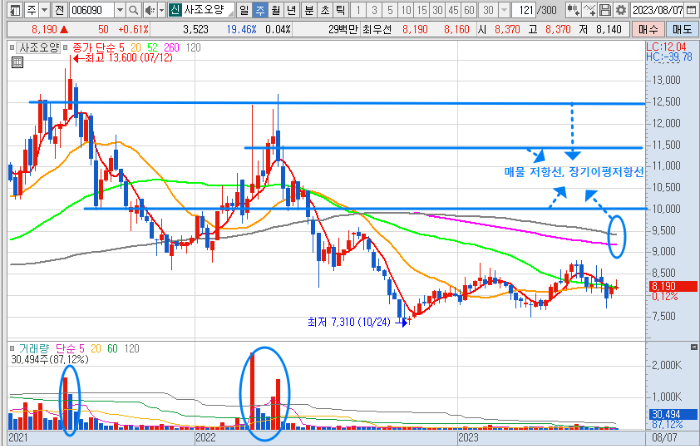The height and width of the screenshot is (446, 700).
Task: Open the stock code search magnifier
Action: 133,10
